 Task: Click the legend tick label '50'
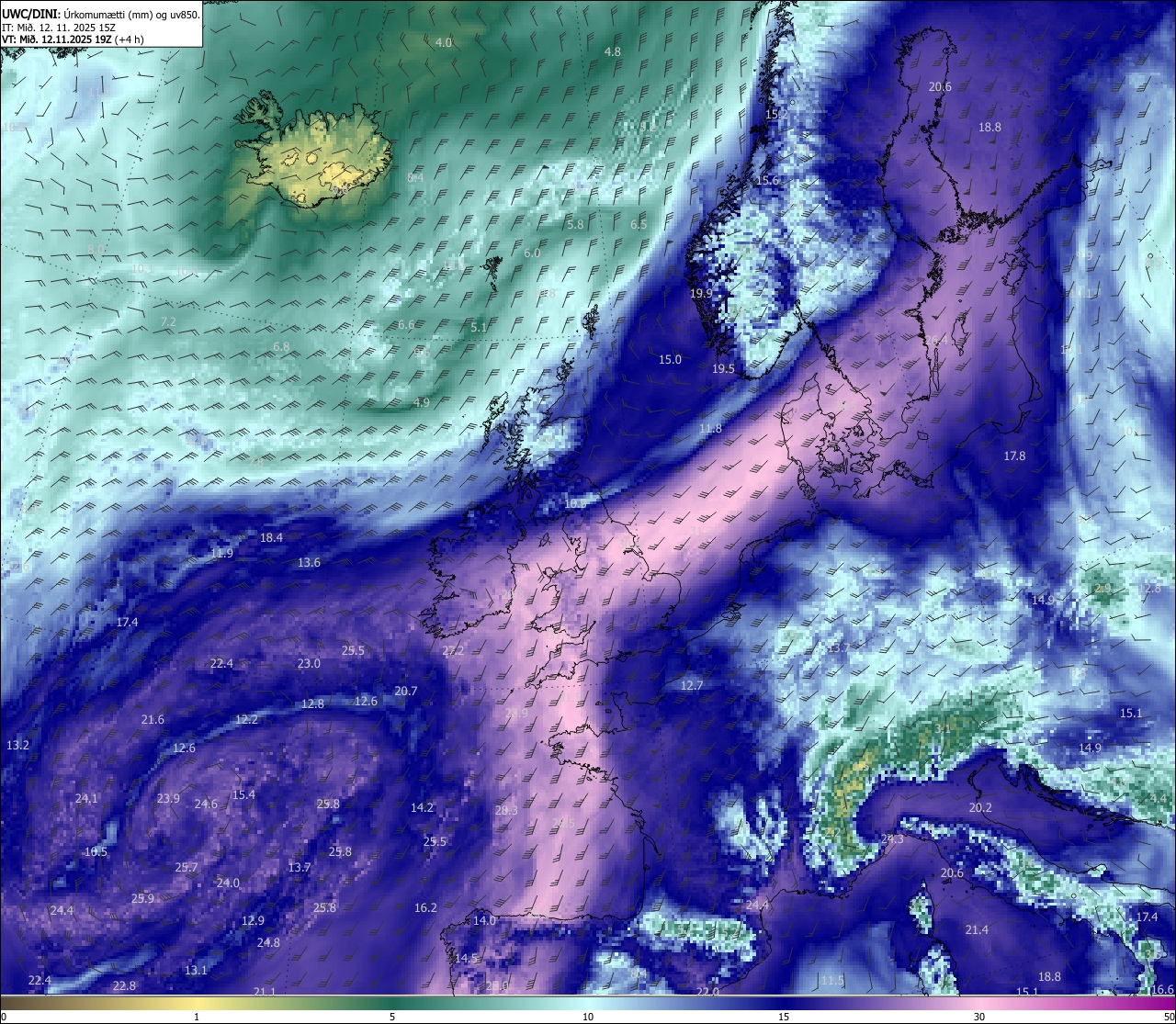tap(1169, 1018)
